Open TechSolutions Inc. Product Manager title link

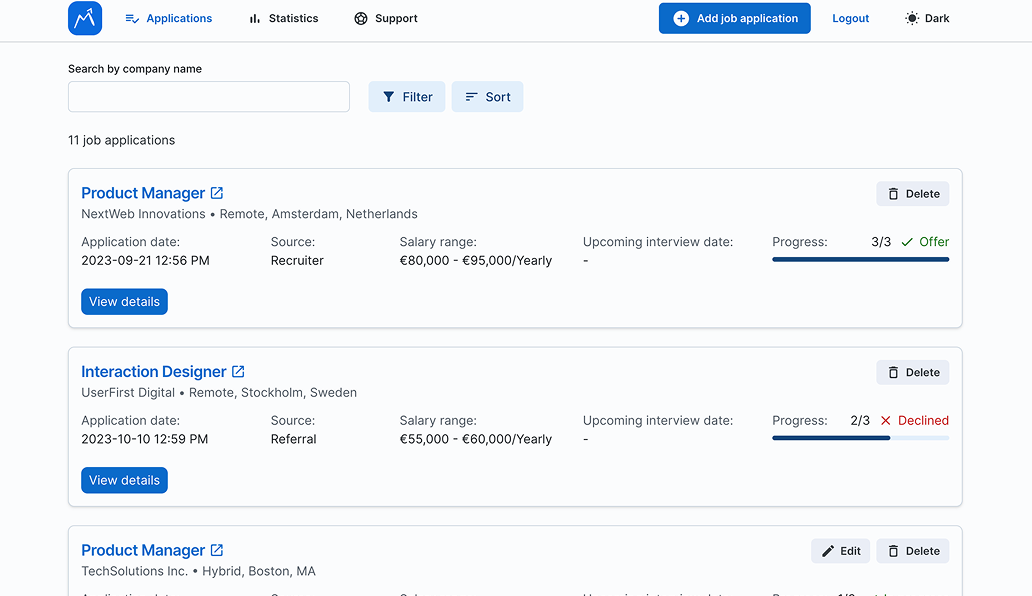coord(143,550)
